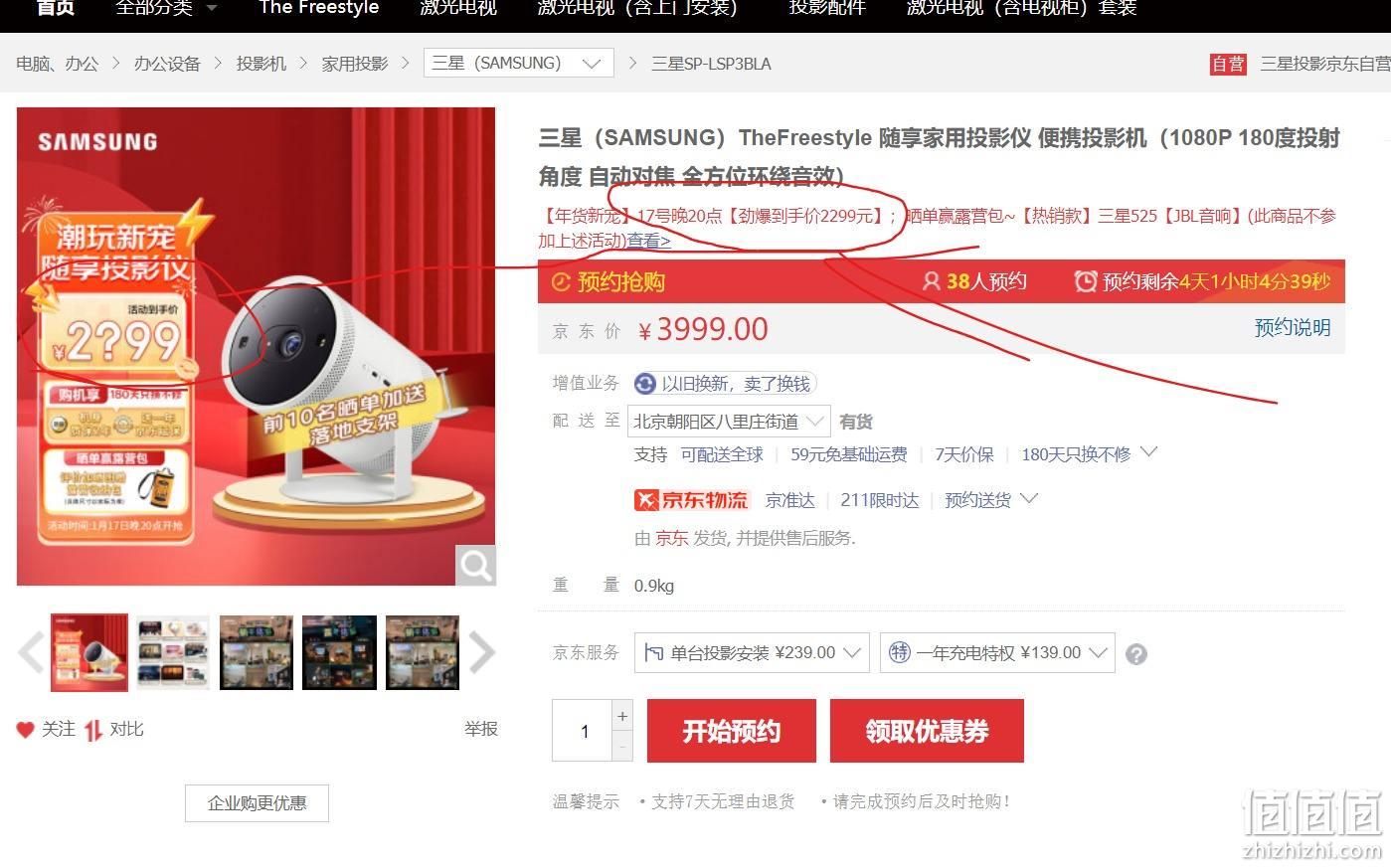
Task: Show next thumbnails with right arrow
Action: click(481, 652)
